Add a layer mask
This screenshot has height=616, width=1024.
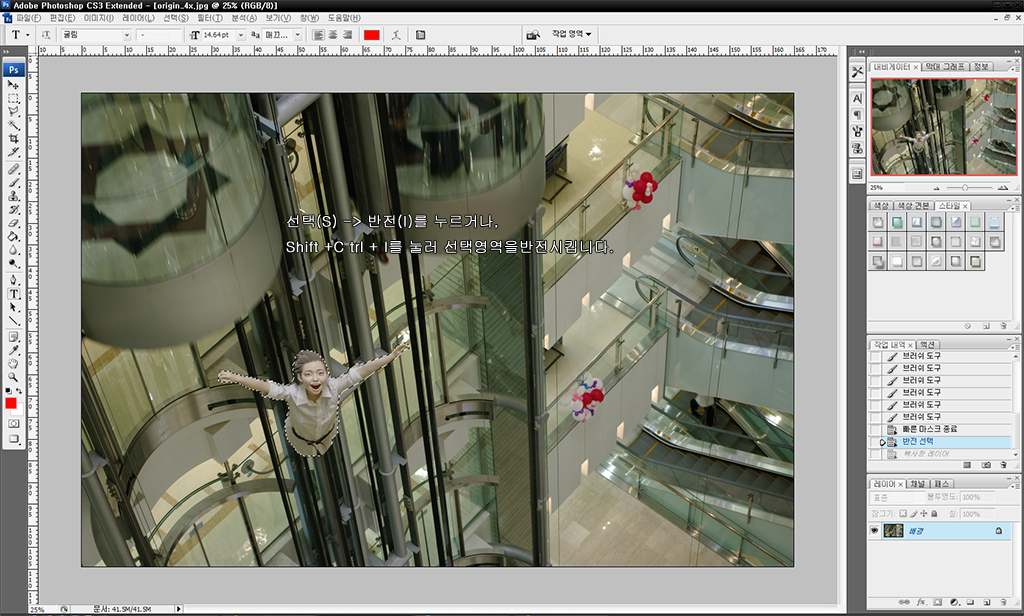click(x=937, y=602)
